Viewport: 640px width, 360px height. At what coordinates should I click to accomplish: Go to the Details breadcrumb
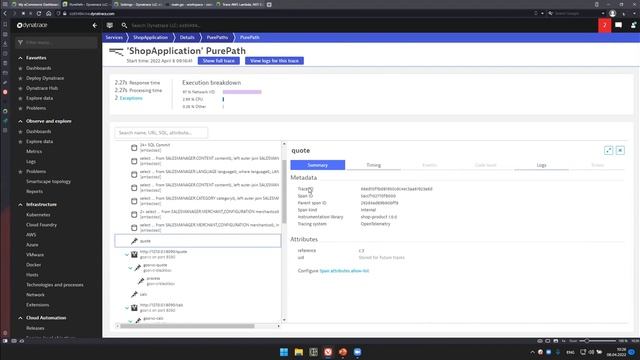click(187, 37)
